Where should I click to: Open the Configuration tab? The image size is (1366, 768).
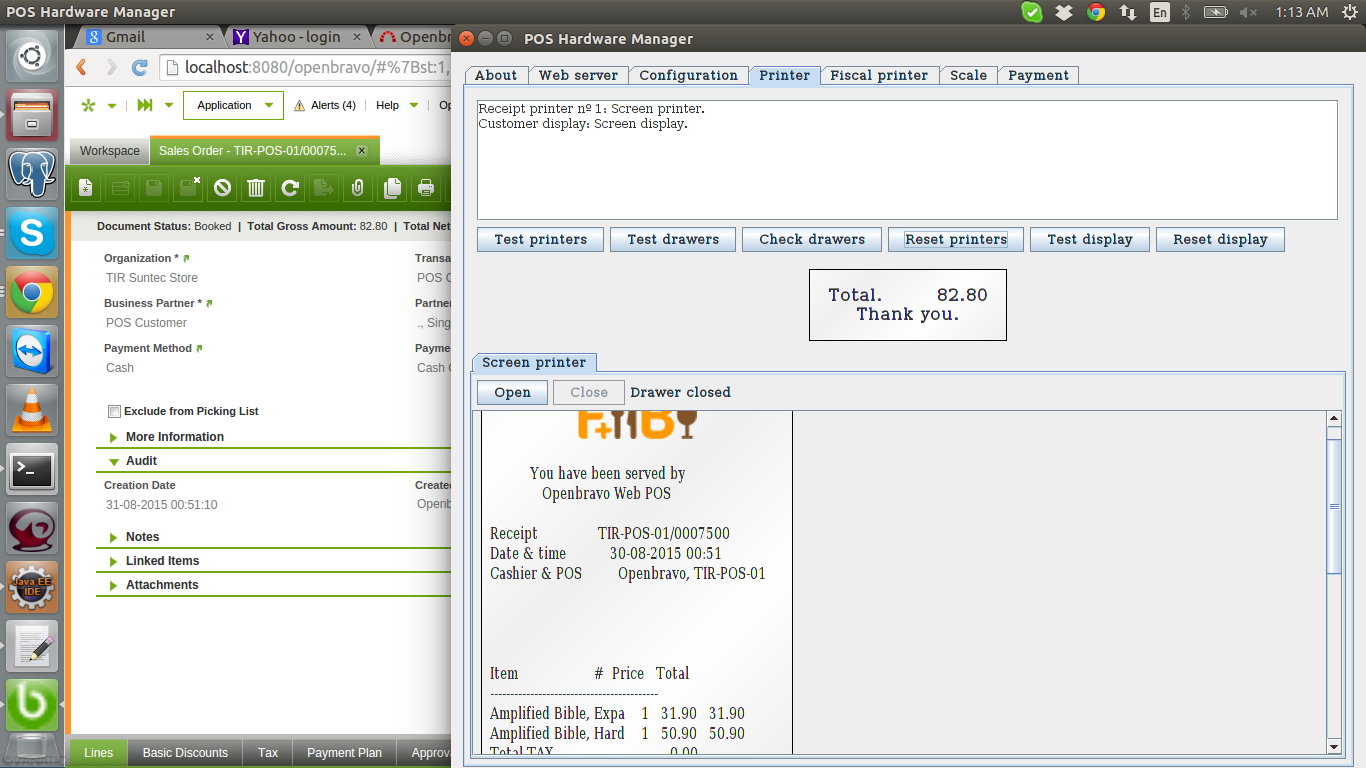688,75
